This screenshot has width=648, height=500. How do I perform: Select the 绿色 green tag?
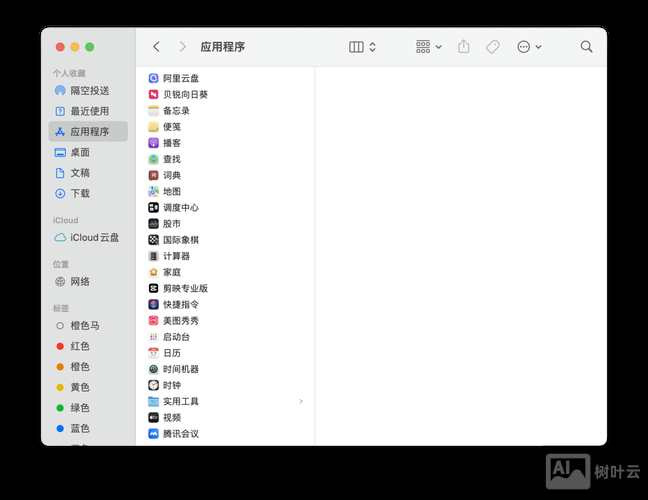tap(88, 408)
